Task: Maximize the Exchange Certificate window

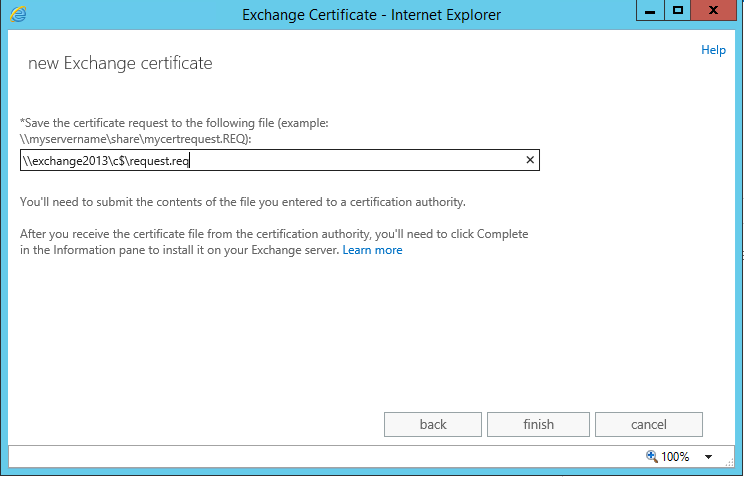Action: (677, 11)
